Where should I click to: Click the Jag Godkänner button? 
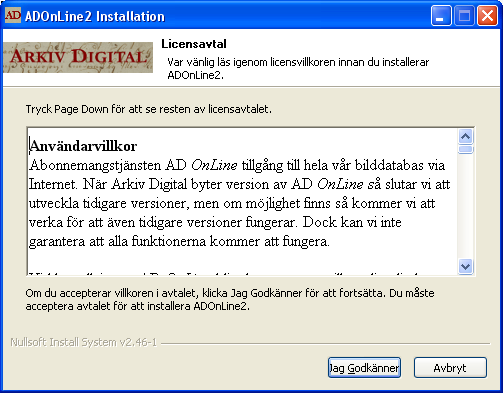pos(364,368)
